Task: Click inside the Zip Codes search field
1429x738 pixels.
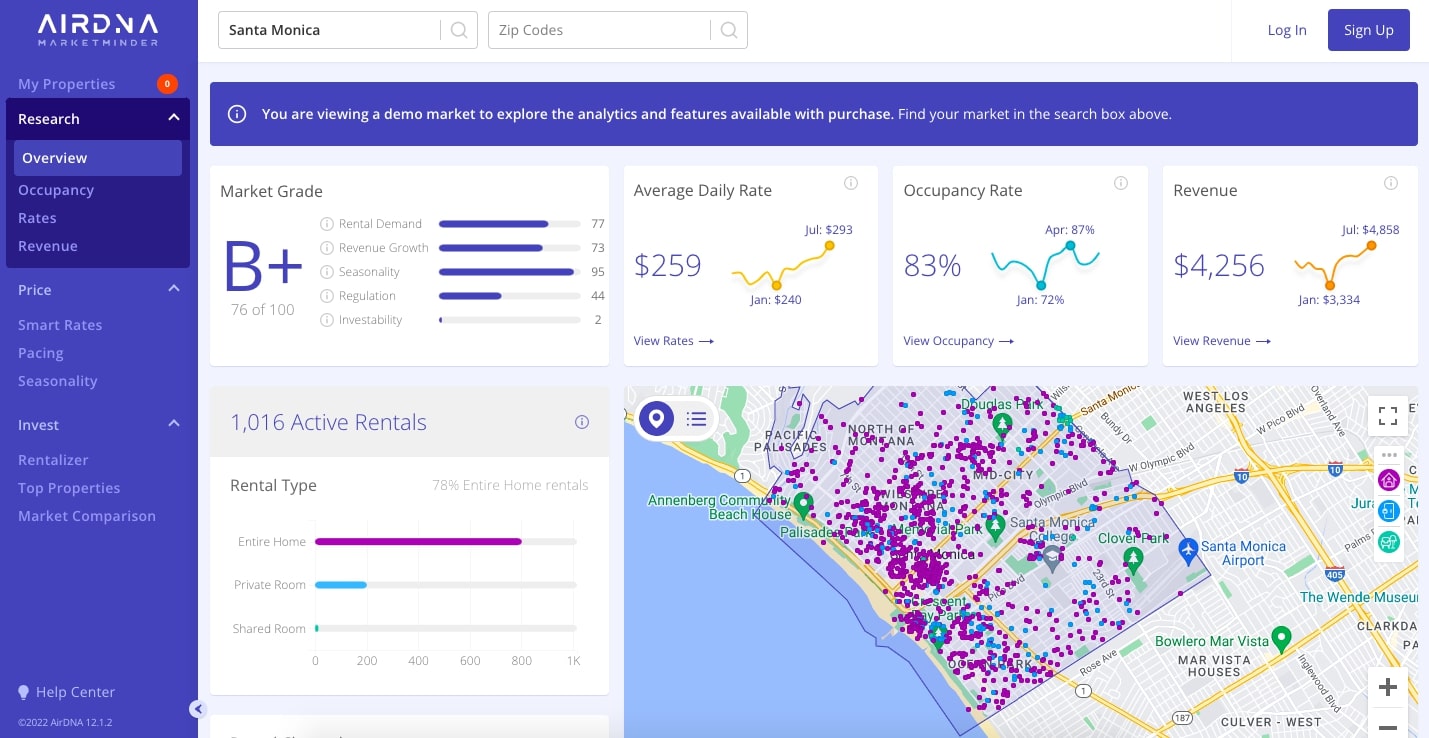Action: (600, 30)
